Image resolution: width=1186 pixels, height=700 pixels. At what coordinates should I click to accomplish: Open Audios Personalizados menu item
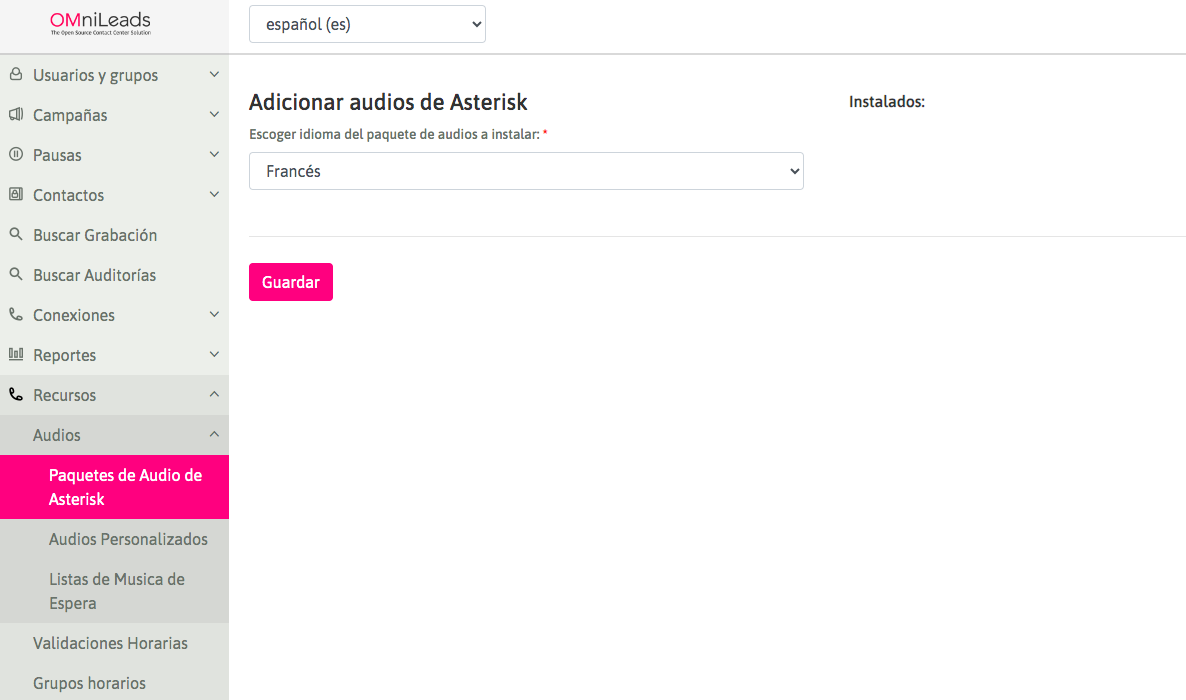[x=128, y=539]
